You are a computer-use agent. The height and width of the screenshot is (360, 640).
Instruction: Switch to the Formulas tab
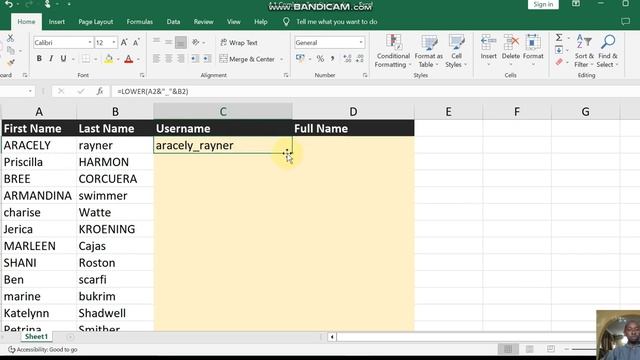140,22
